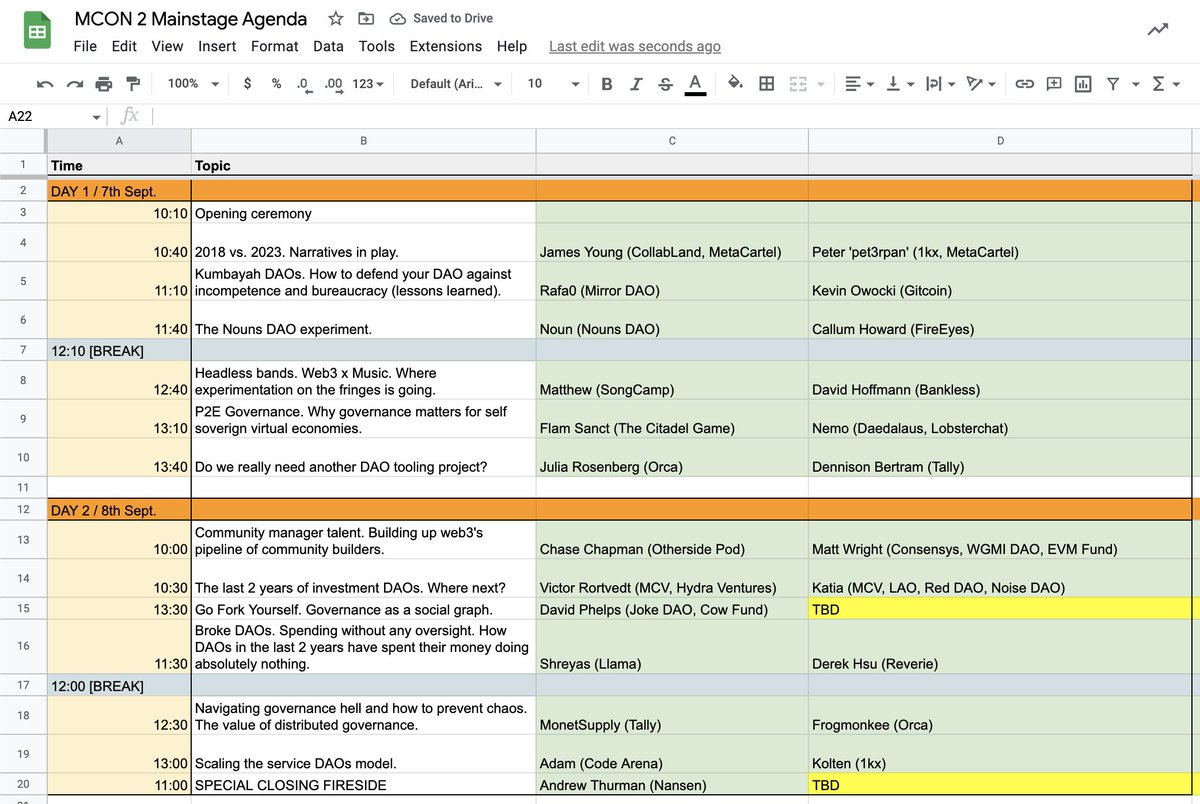Click the select all corner box
This screenshot has width=1200, height=804.
pos(23,141)
